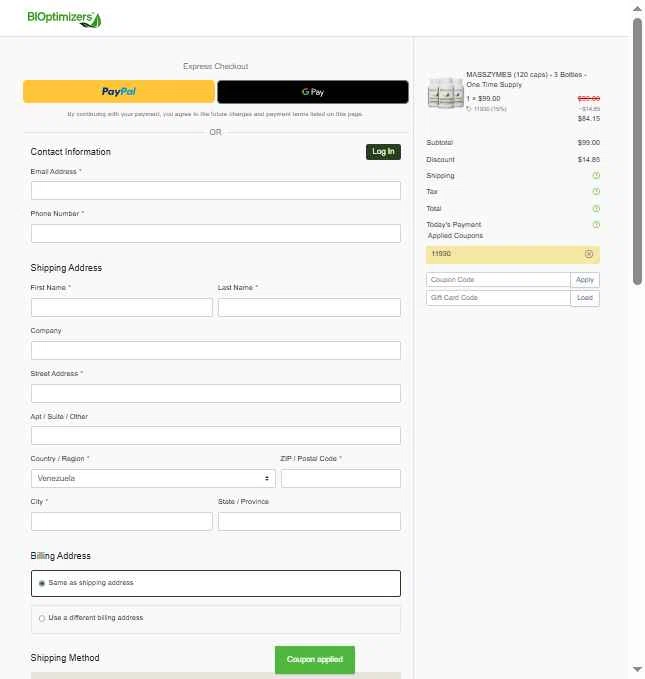
Task: Remove the applied coupon 11990
Action: coord(589,254)
